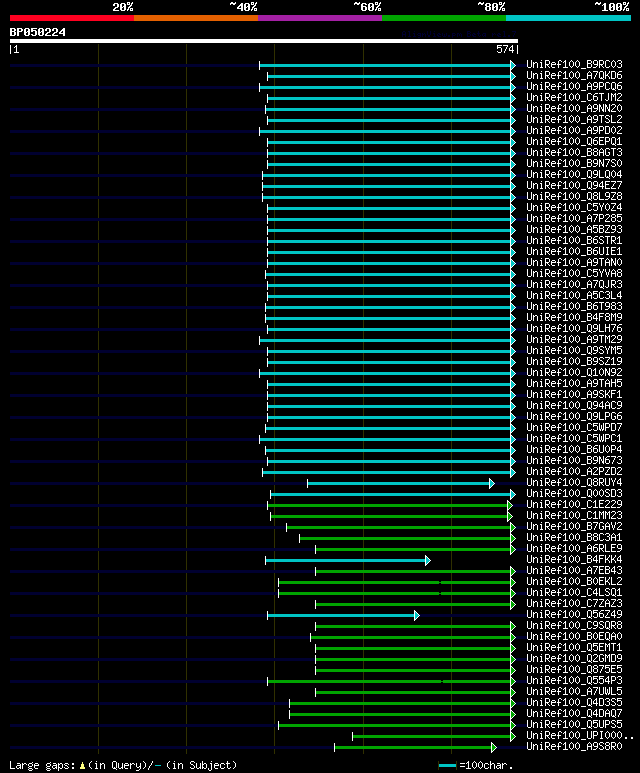Select the UniRef100_C5WPD7 label
640x773 pixels.
pyautogui.click(x=574, y=427)
